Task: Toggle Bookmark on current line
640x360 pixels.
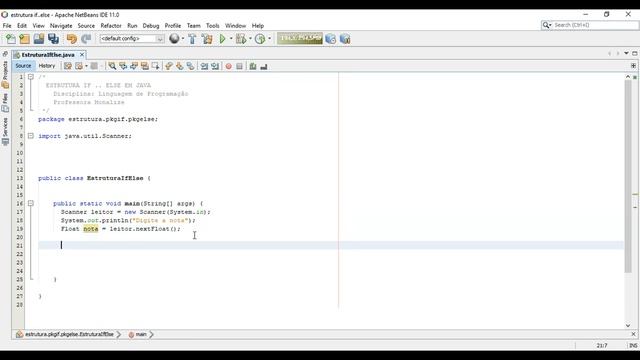Action: point(190,66)
